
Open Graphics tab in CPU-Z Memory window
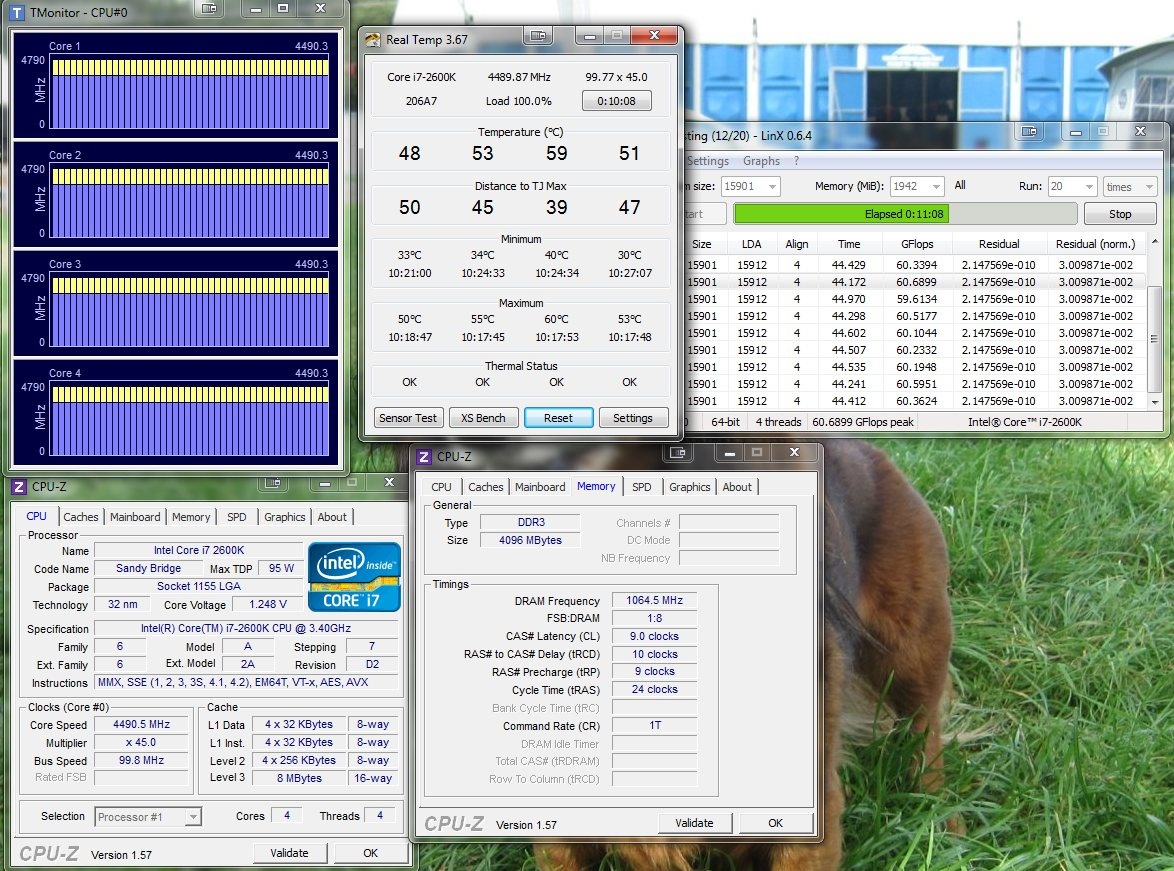[x=690, y=487]
